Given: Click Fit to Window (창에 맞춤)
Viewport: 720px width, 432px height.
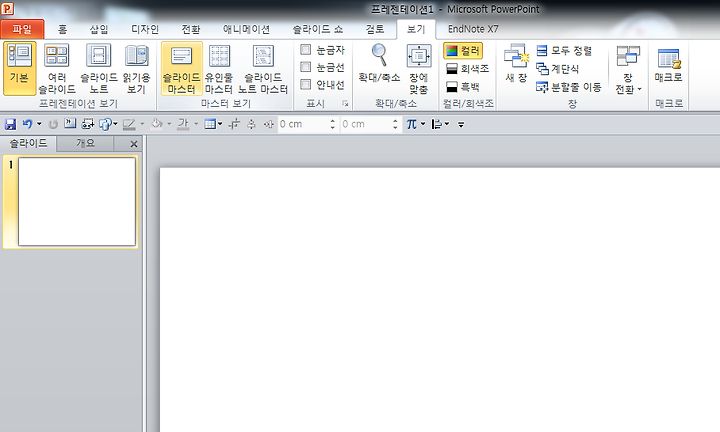Looking at the screenshot, I should pyautogui.click(x=419, y=68).
